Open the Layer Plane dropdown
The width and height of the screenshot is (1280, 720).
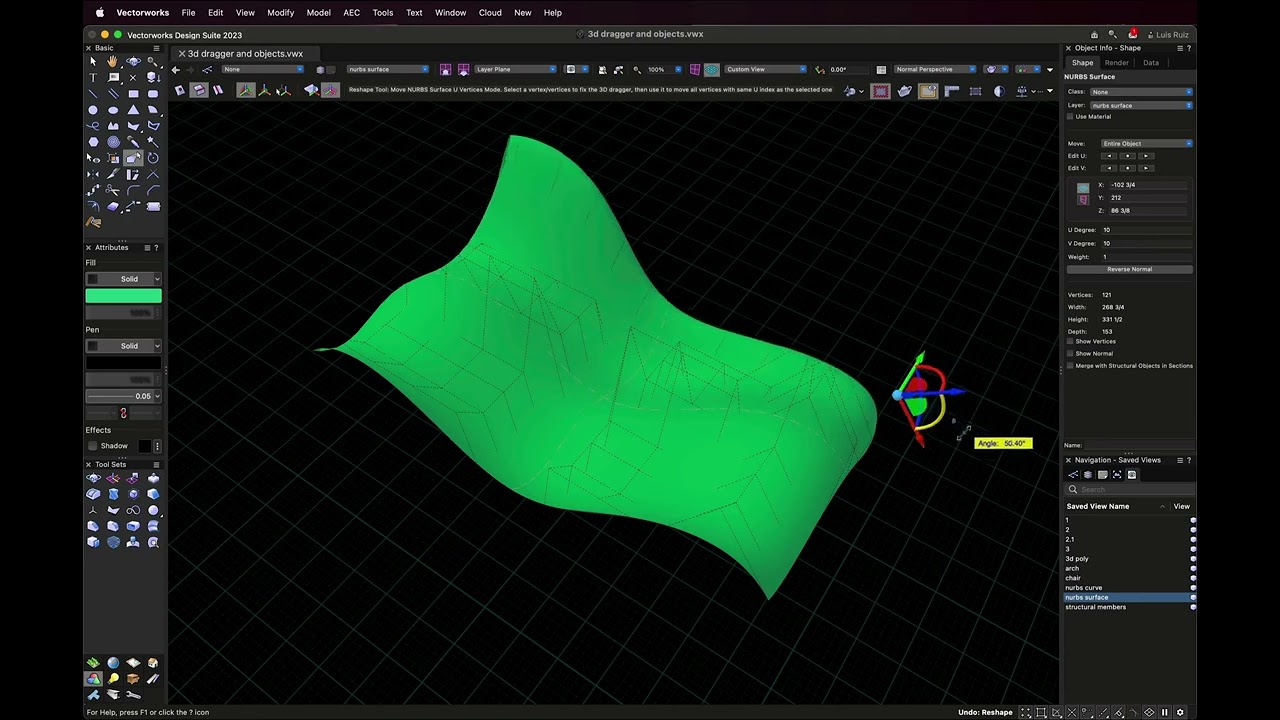point(515,69)
